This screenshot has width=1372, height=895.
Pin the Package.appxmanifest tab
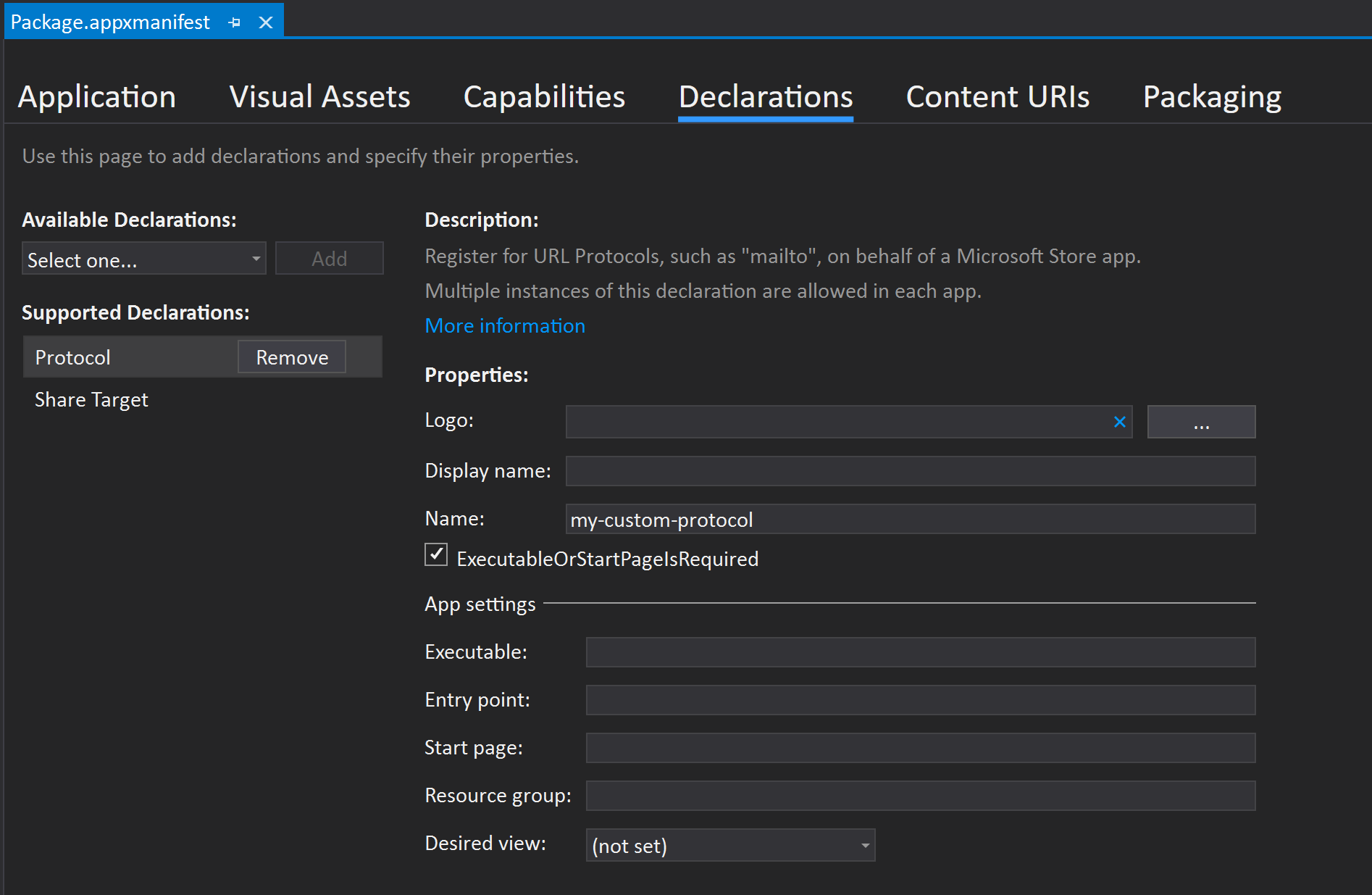click(x=234, y=22)
